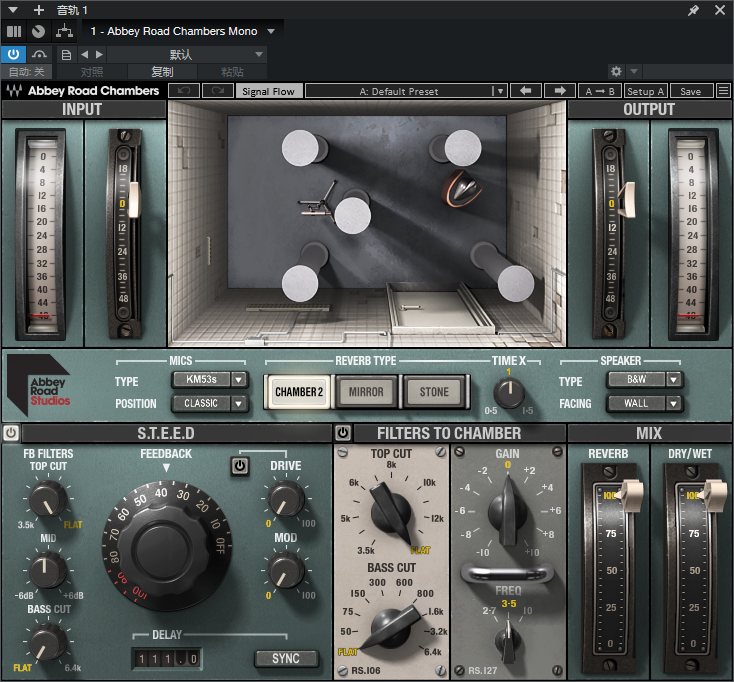Click the plus icon to add plugin

click(x=39, y=10)
